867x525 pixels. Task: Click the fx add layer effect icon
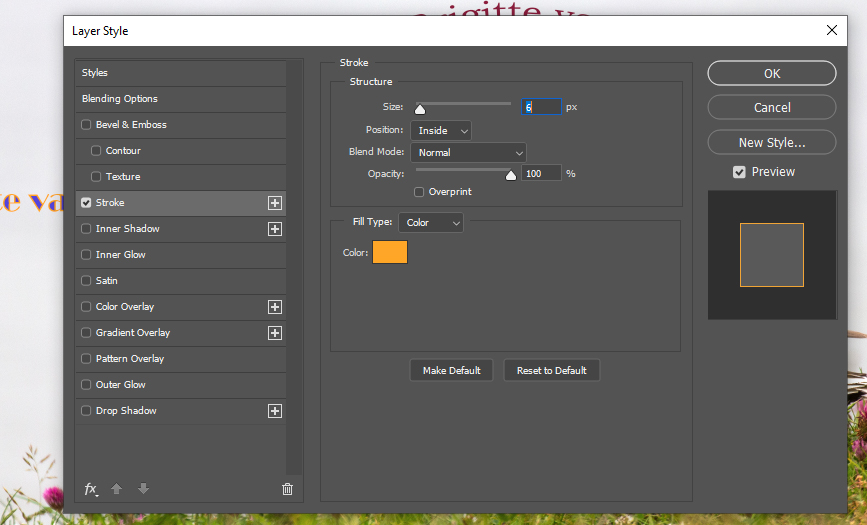[91, 489]
